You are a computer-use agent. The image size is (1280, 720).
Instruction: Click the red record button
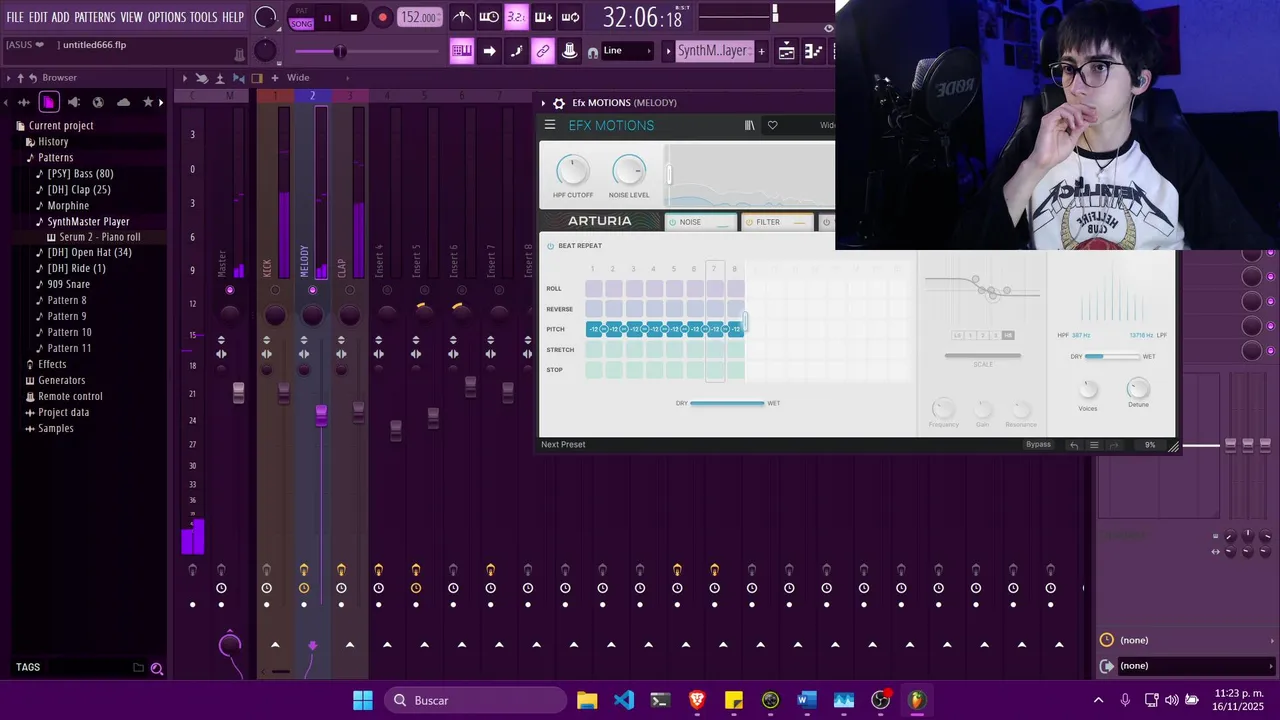[x=382, y=17]
